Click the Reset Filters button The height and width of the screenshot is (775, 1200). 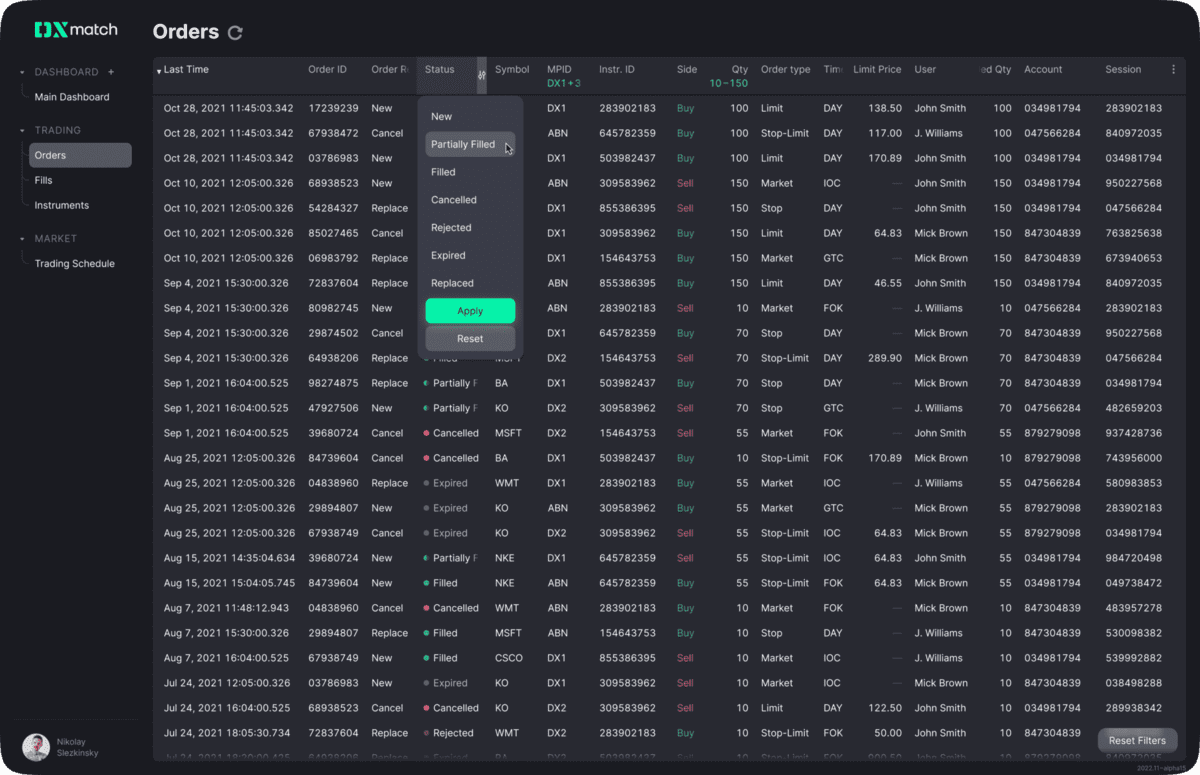point(1137,740)
